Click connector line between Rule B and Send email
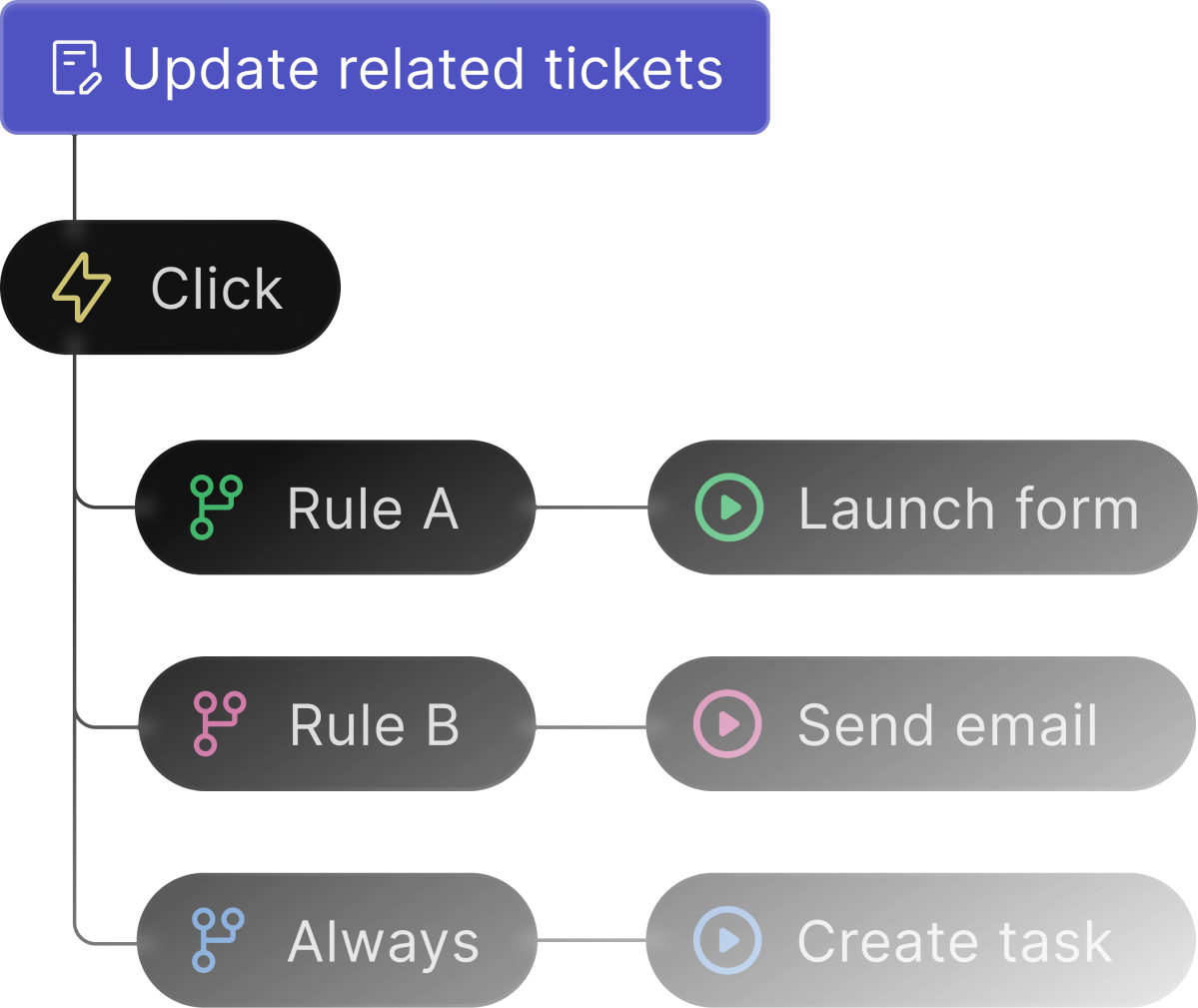 pos(592,727)
